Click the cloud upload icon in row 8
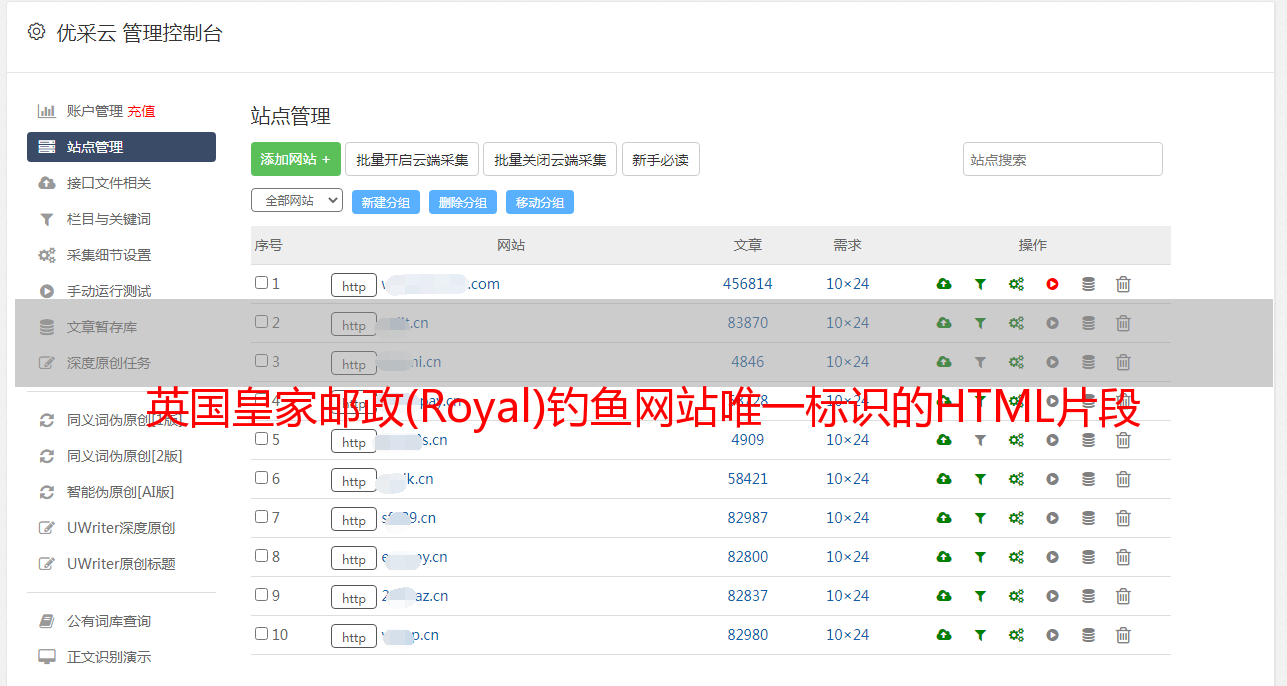The image size is (1287, 686). tap(944, 557)
